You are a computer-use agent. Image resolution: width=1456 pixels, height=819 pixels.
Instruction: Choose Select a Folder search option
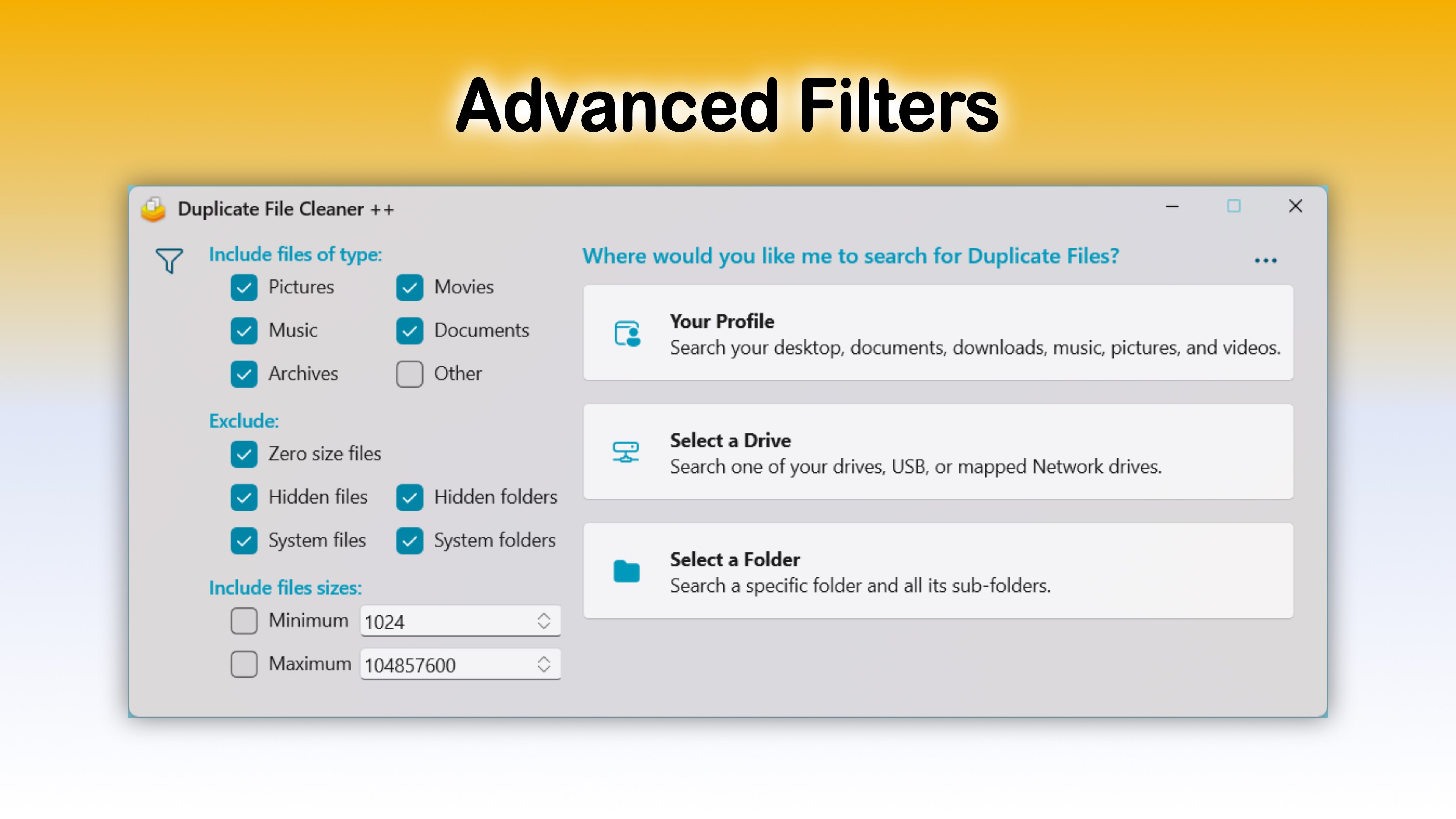pos(938,571)
